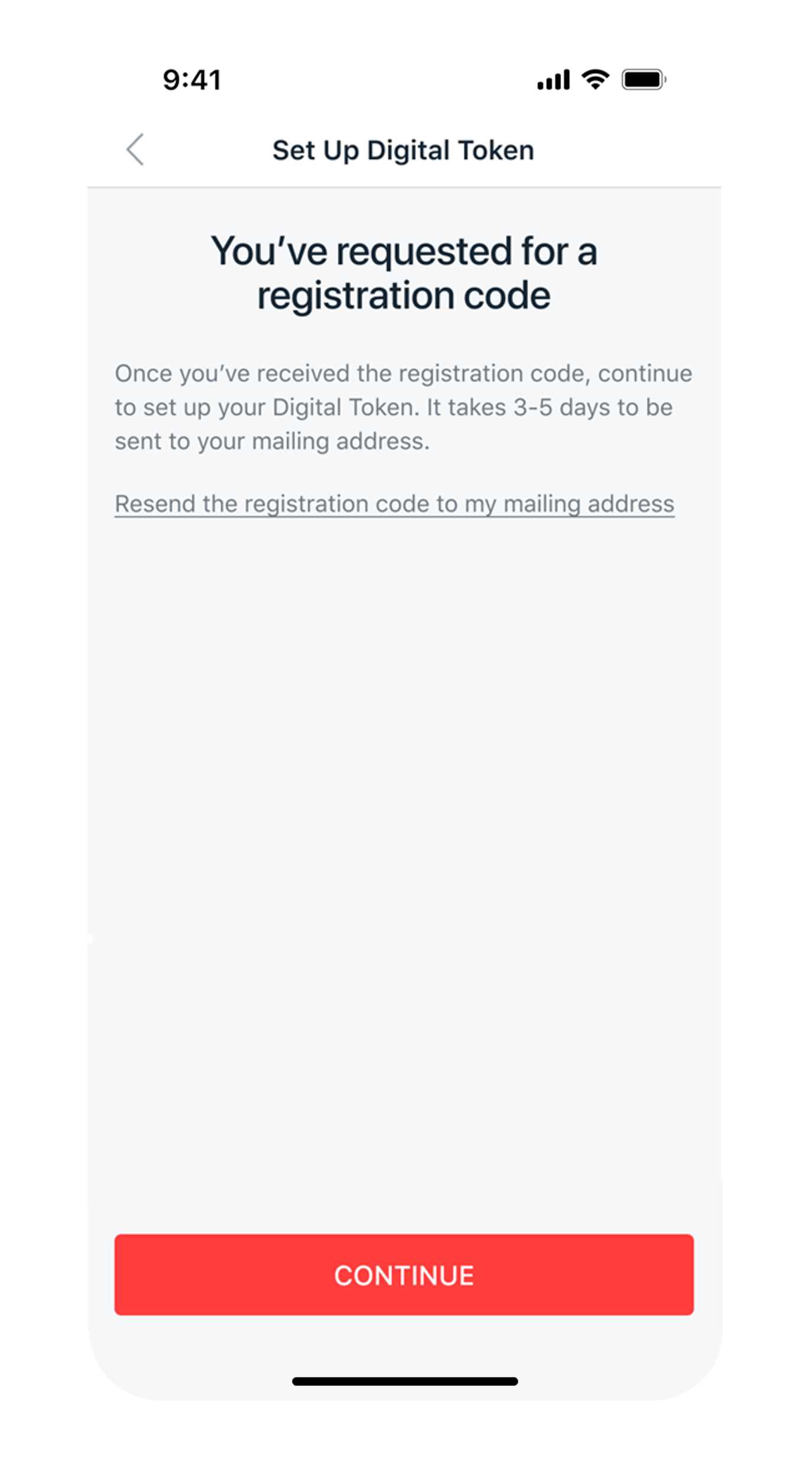This screenshot has height=1463, width=812.
Task: Go back using the left chevron arrow
Action: coord(135,149)
